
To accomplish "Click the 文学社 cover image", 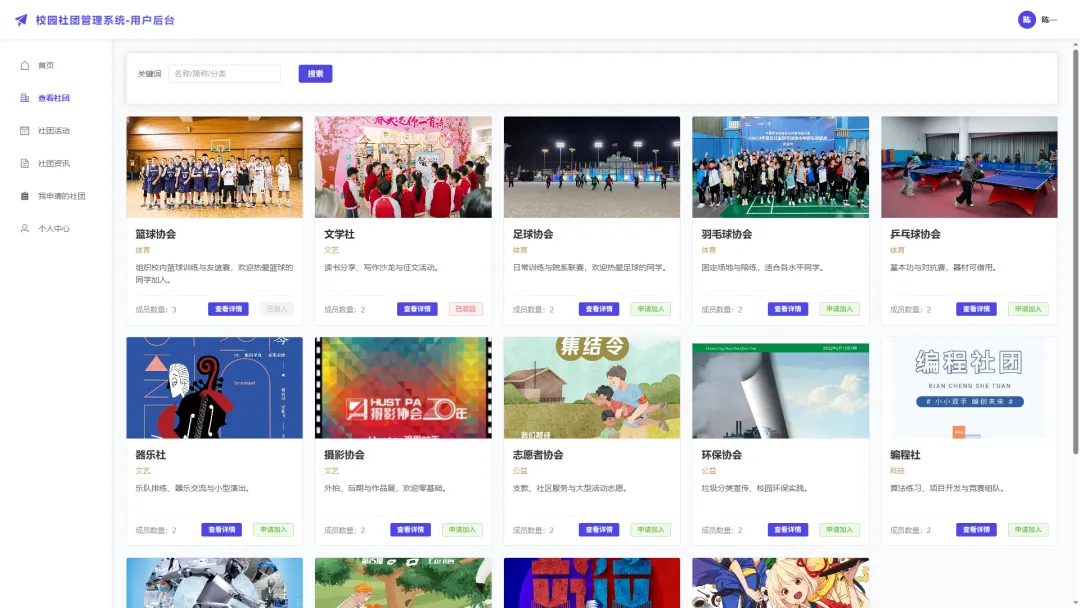I will [403, 167].
